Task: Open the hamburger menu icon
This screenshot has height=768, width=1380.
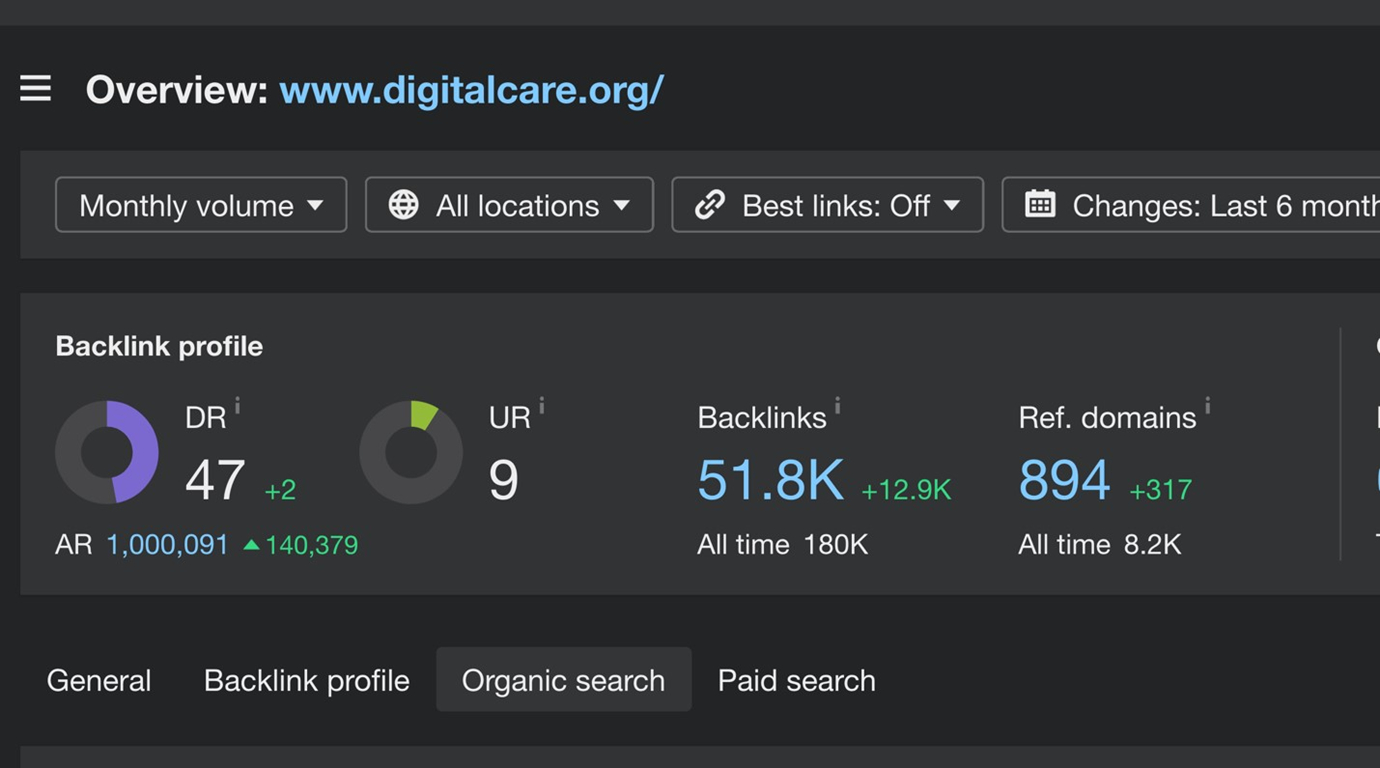Action: (x=35, y=89)
